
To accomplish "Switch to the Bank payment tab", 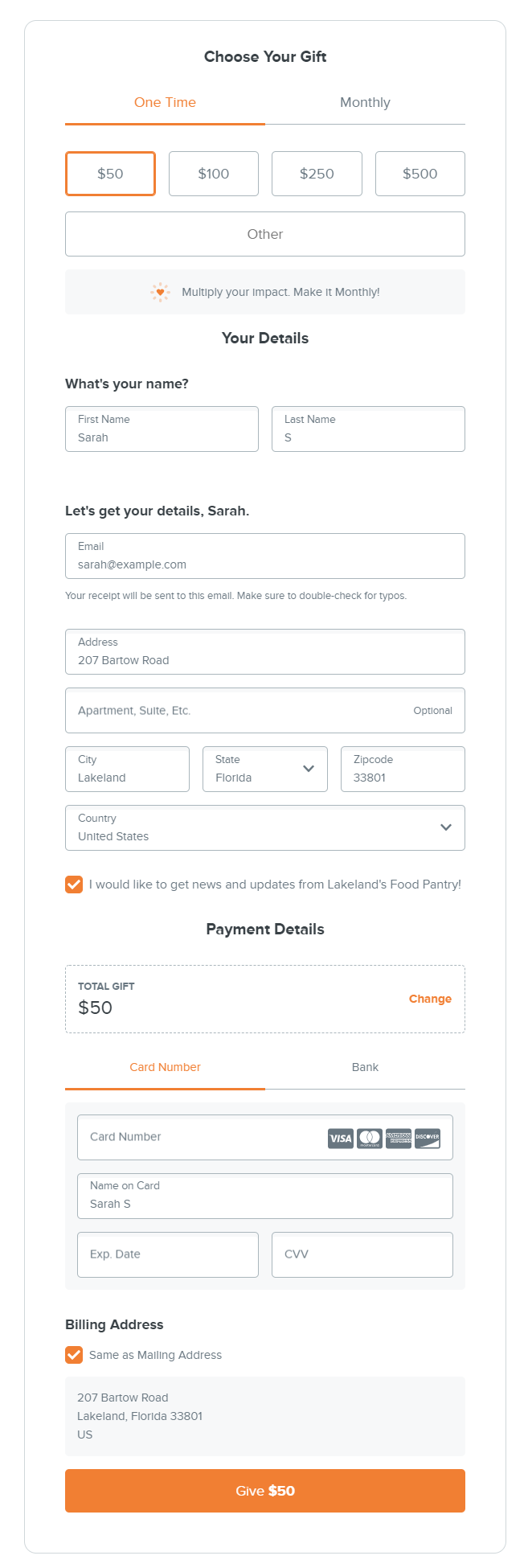I will pos(365,1067).
